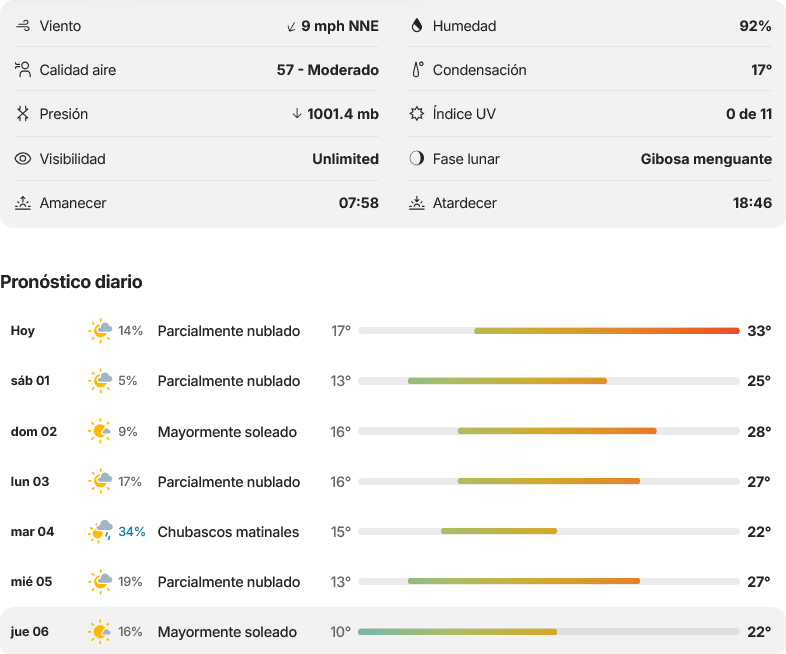The width and height of the screenshot is (786, 654).
Task: Open dom 02 Mayormente soleado forecast
Action: pyautogui.click(x=393, y=431)
